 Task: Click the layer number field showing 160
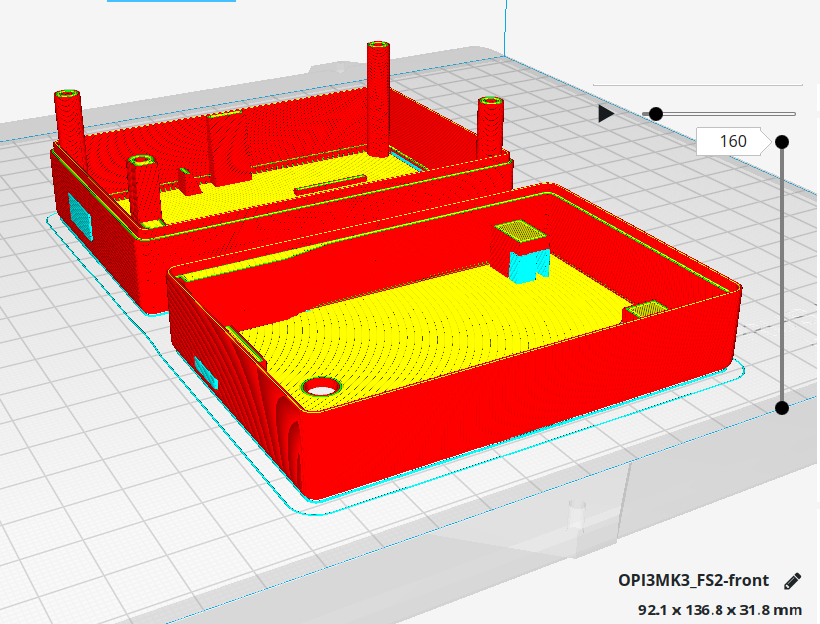point(733,142)
